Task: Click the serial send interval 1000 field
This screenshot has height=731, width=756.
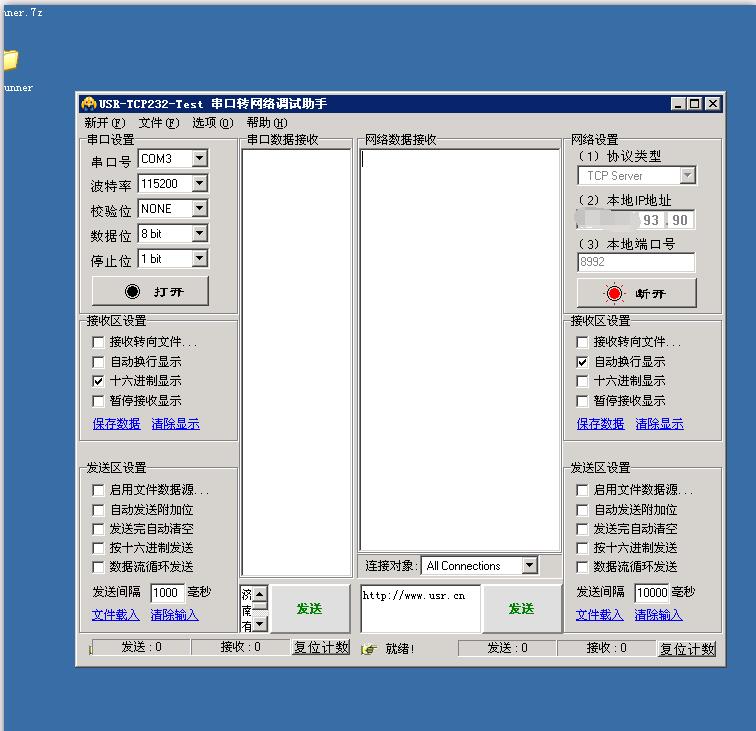Action: (166, 592)
